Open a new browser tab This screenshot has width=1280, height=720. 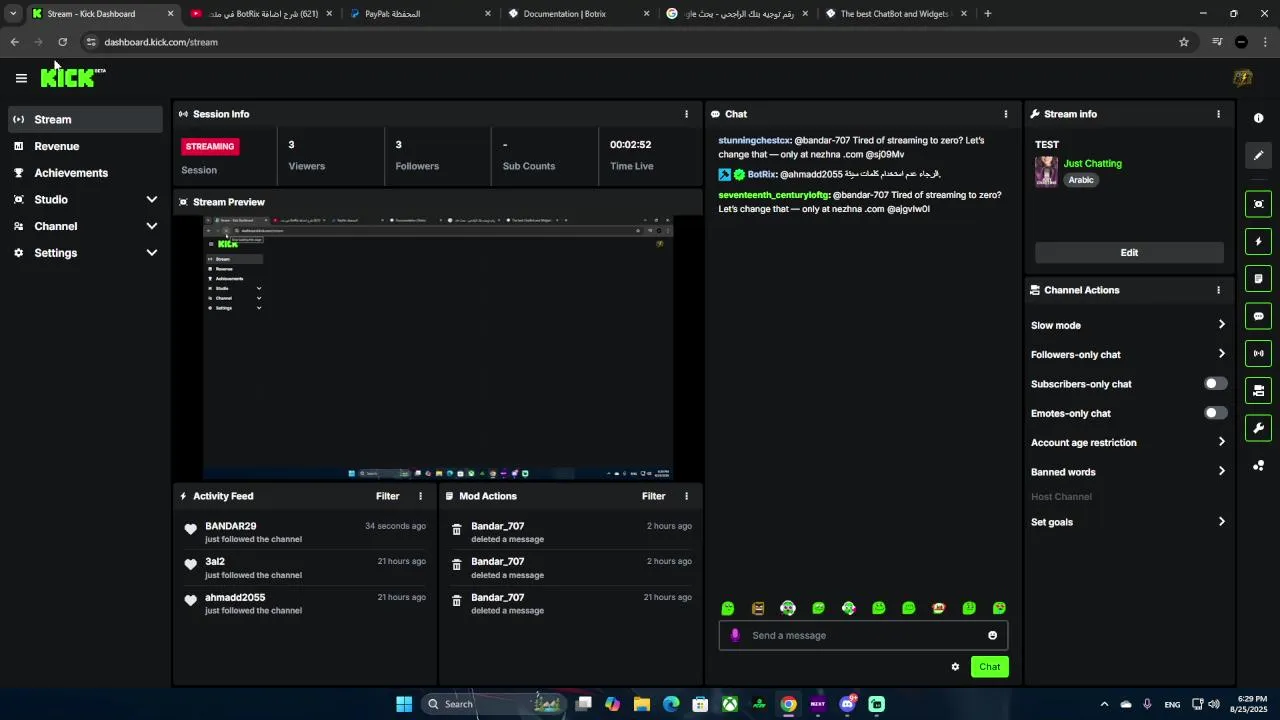988,14
